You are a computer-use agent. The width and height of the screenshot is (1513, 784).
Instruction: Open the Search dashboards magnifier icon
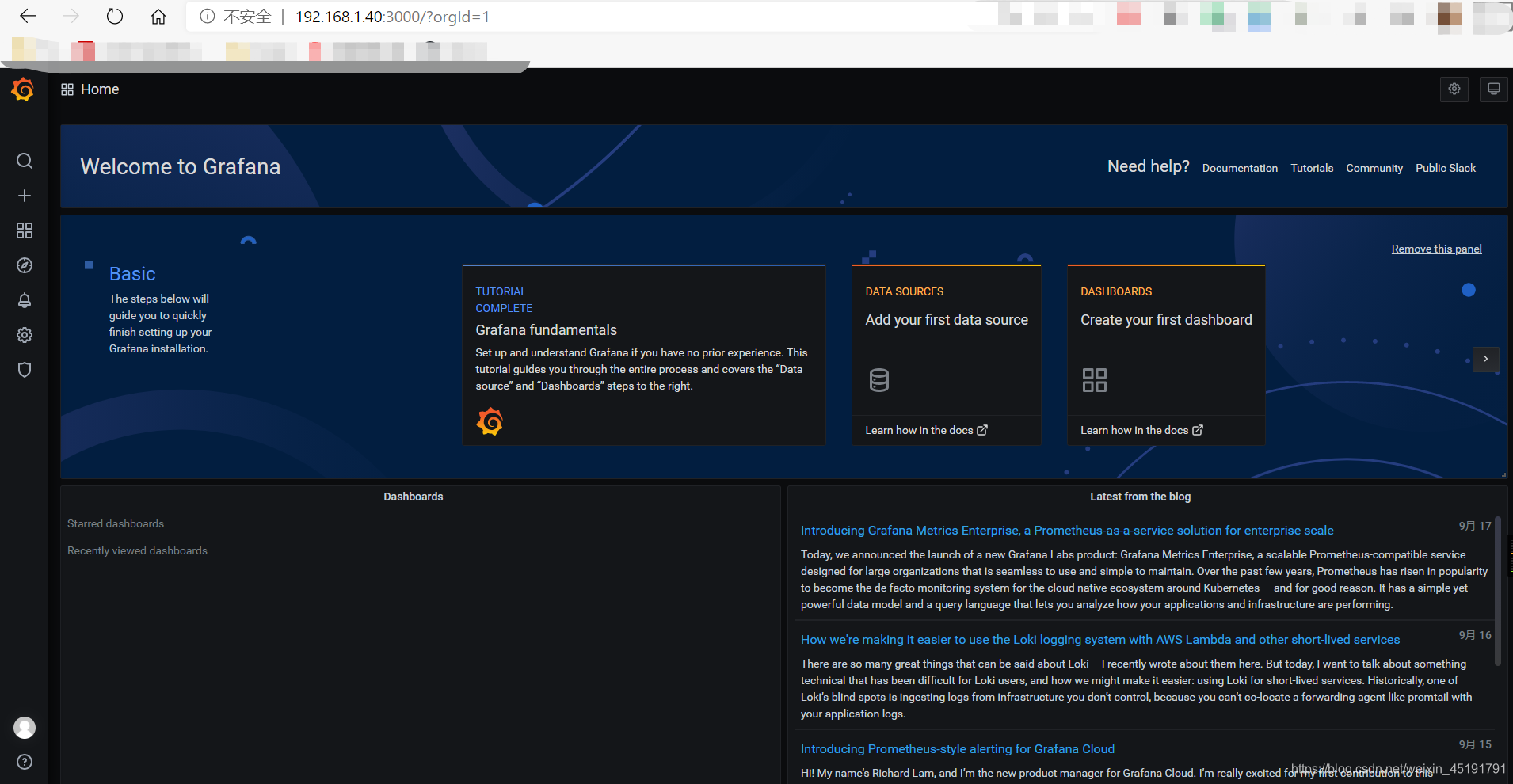point(25,161)
